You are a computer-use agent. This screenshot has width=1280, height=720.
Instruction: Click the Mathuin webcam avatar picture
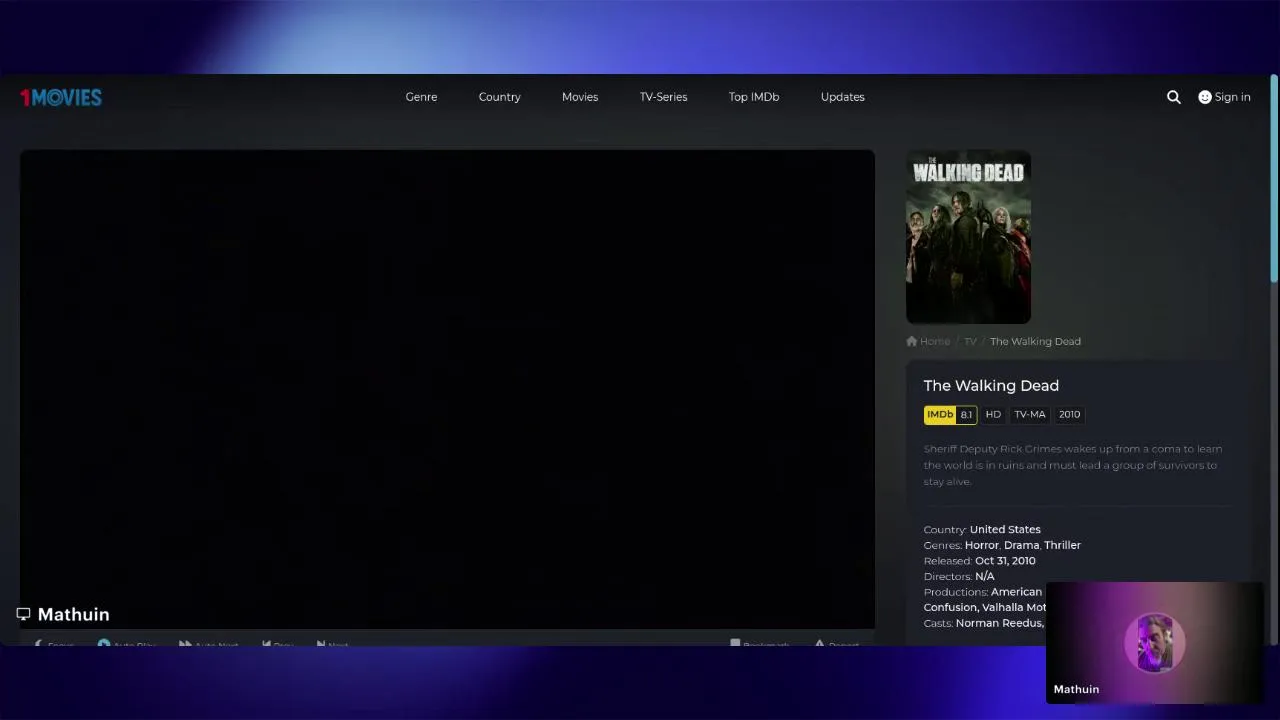(x=1155, y=642)
